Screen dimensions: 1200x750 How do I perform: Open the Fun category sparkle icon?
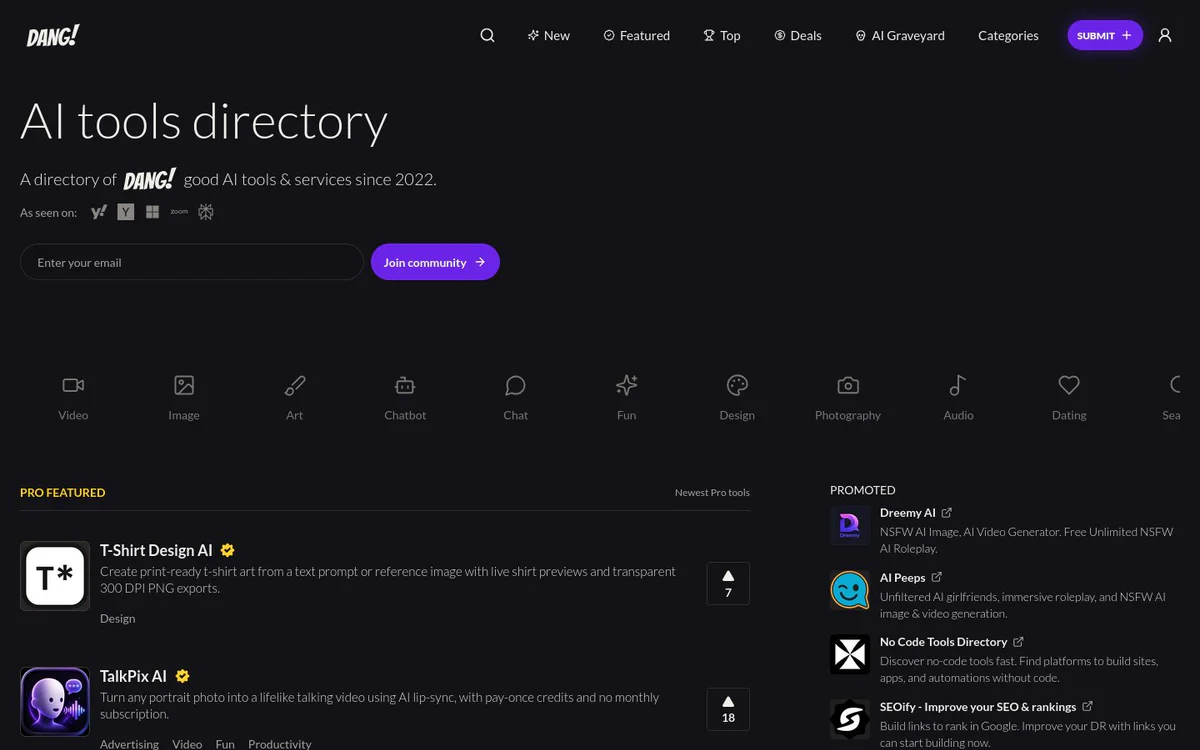coord(627,385)
